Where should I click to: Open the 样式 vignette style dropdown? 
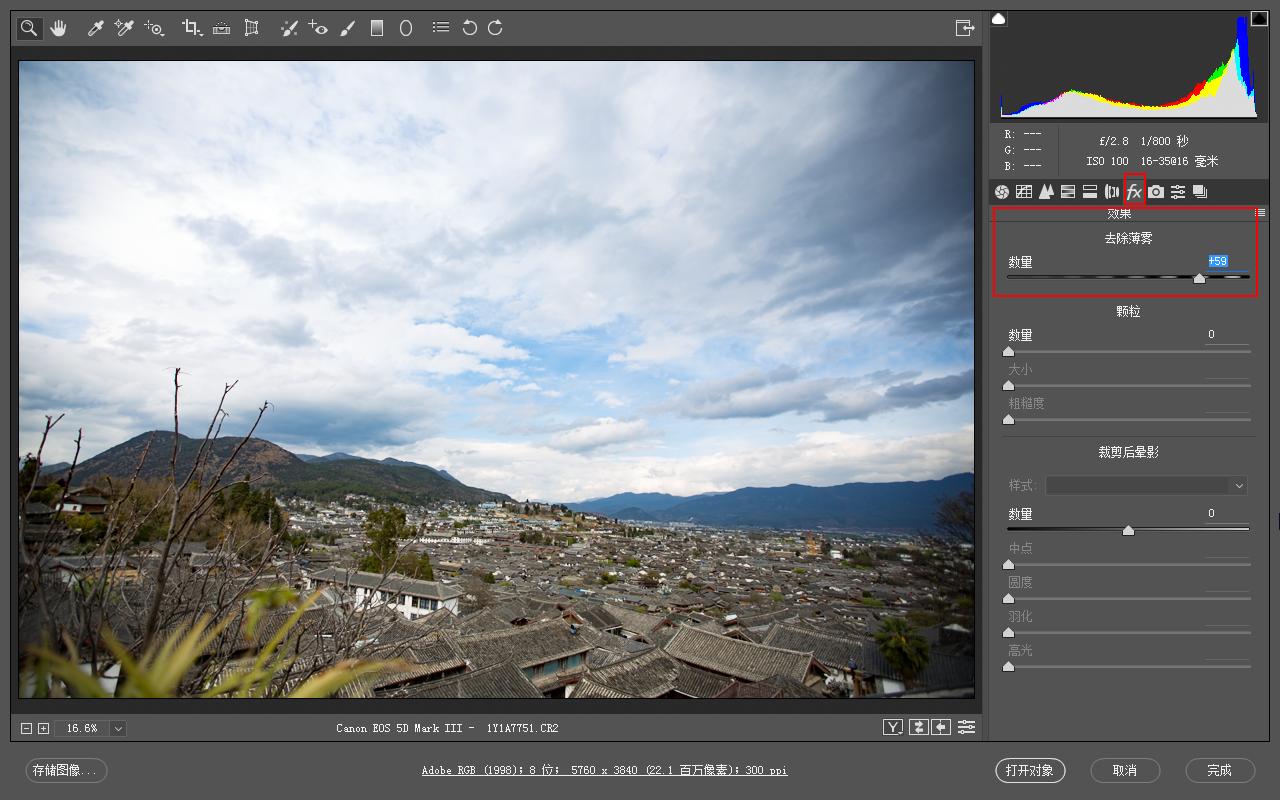(x=1146, y=485)
